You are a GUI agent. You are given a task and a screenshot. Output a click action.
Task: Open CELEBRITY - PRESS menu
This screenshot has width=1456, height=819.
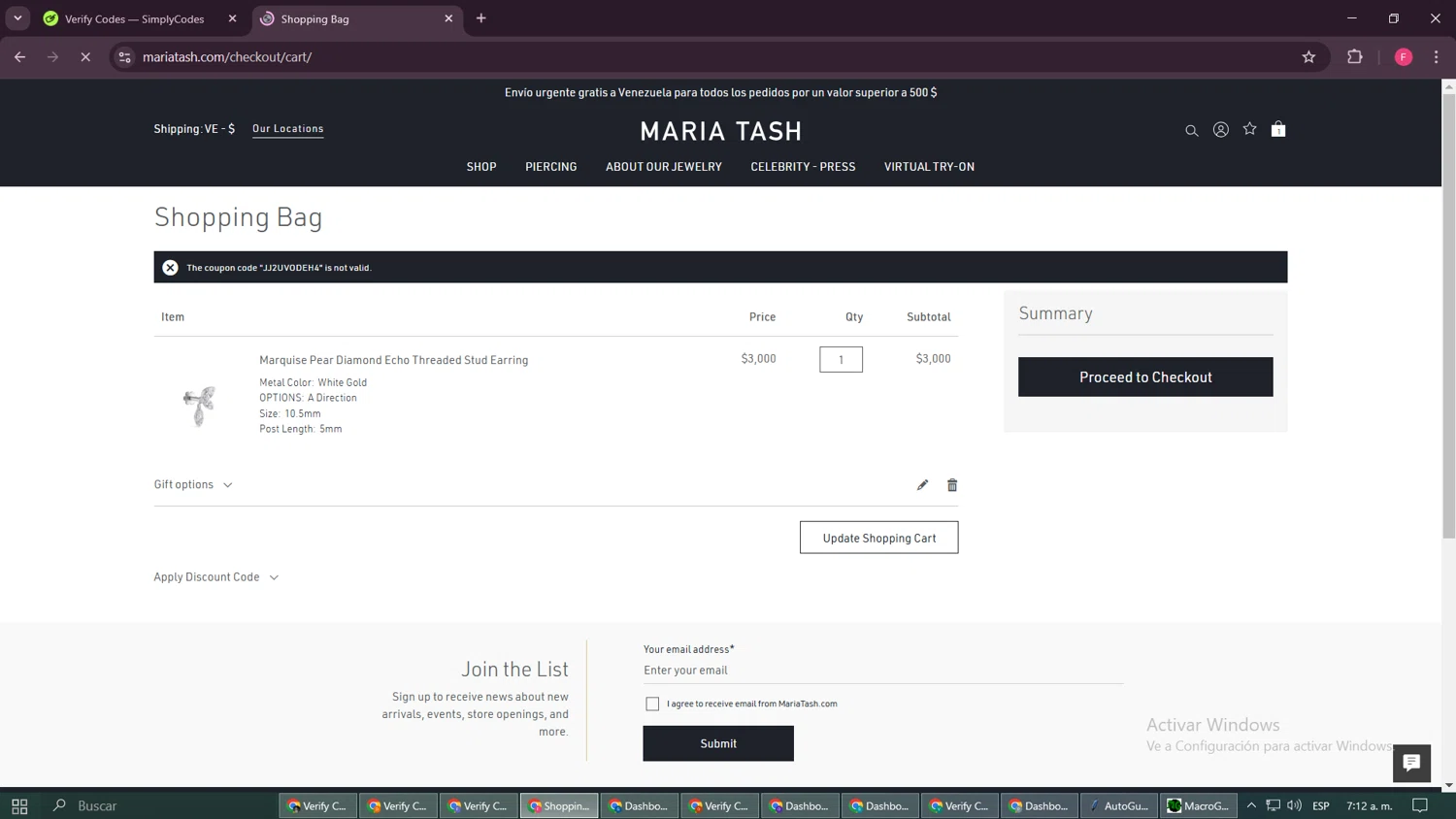pos(803,167)
